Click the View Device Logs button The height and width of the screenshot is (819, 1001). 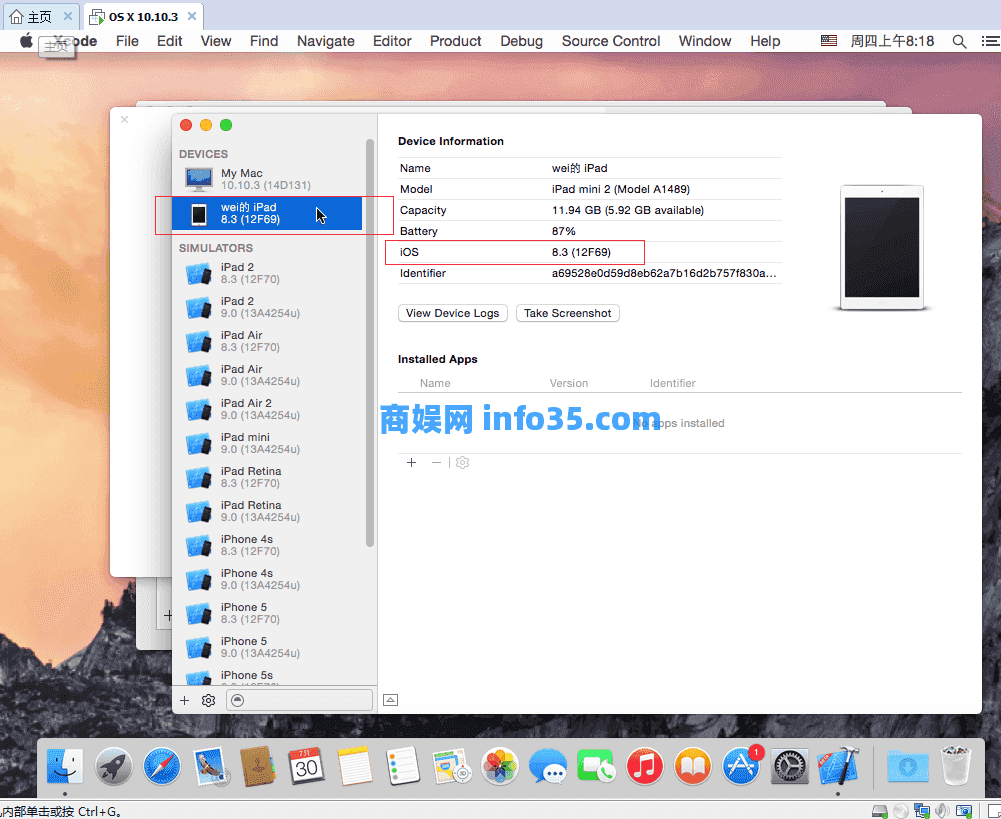453,313
